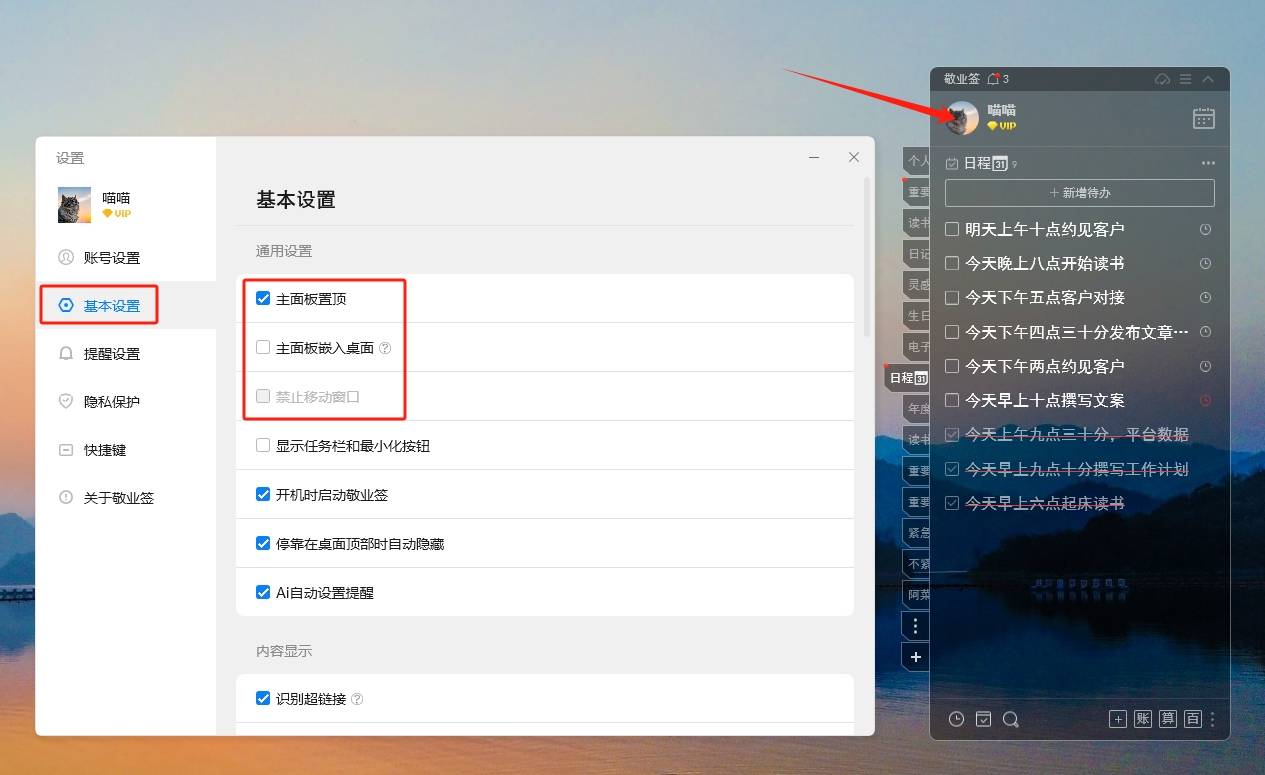The width and height of the screenshot is (1265, 775).
Task: Uncheck 识别超链接 option
Action: coord(263,698)
